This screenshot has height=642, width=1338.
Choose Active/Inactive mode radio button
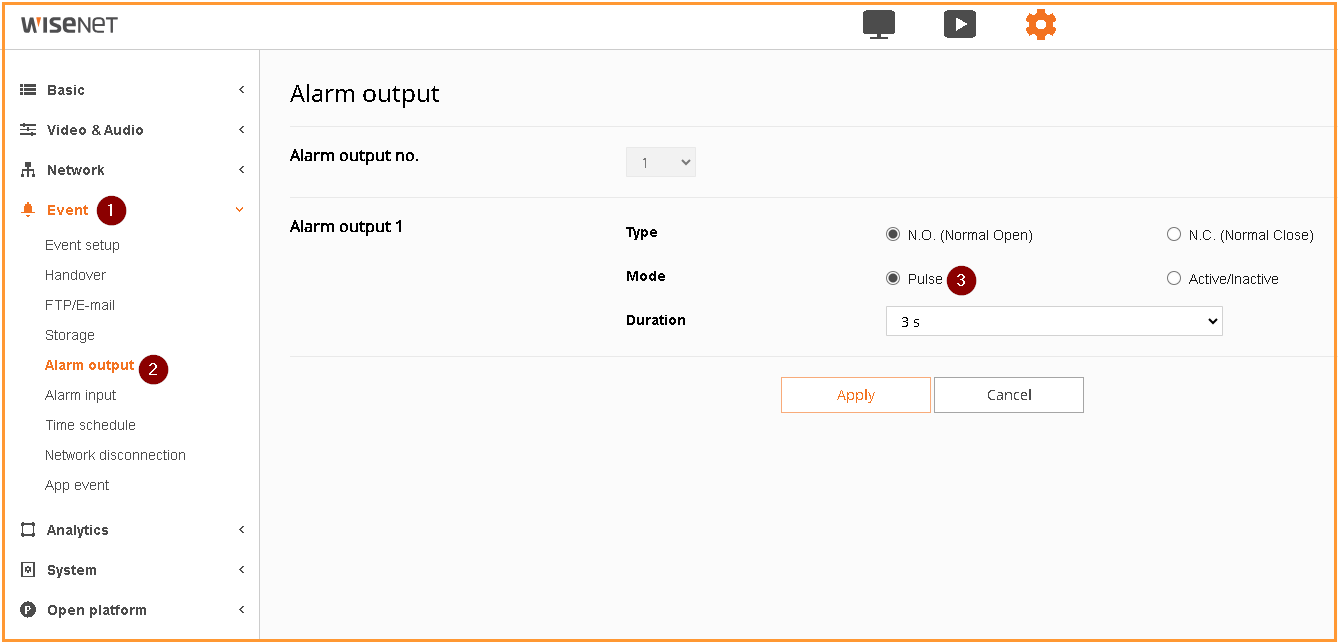tap(1174, 279)
